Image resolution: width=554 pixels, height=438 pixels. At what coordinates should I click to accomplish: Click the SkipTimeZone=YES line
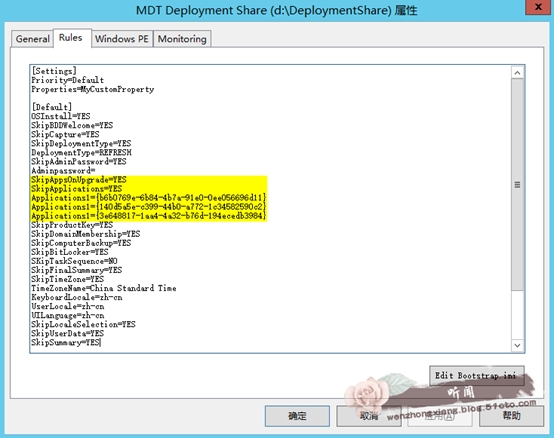coord(67,279)
